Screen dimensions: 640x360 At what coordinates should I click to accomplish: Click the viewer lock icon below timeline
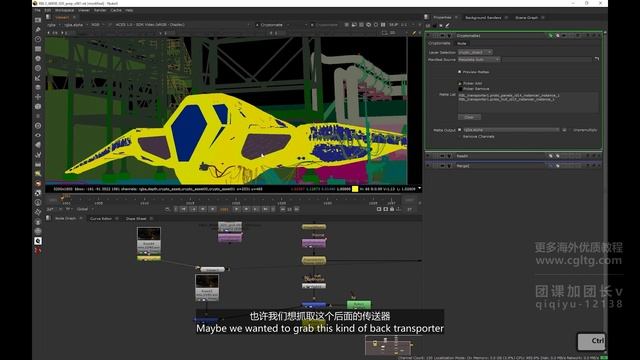click(x=392, y=209)
